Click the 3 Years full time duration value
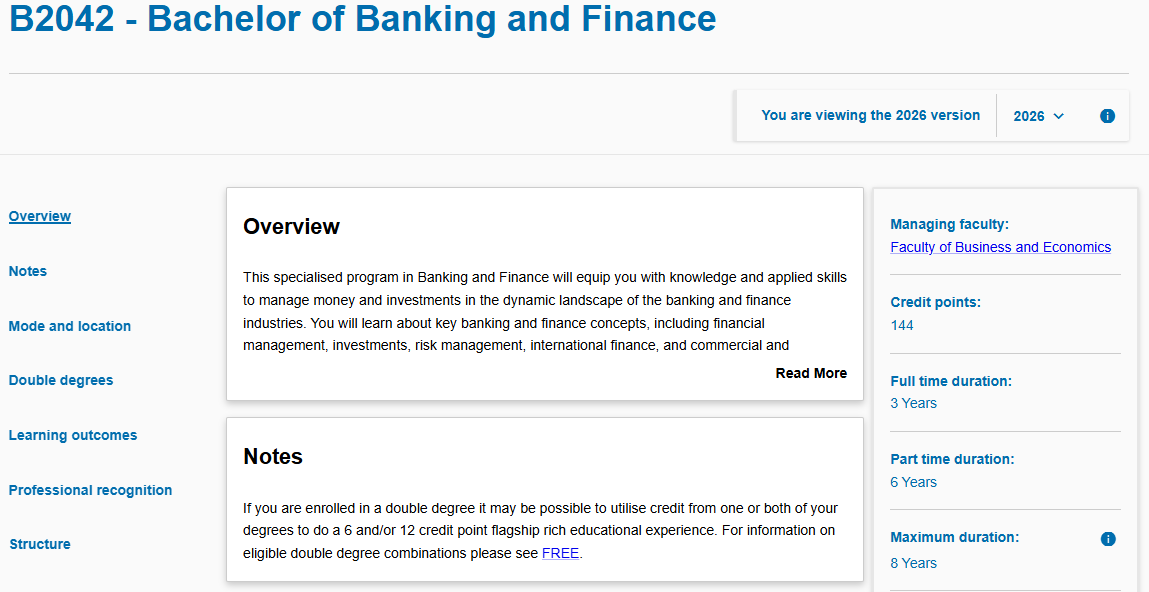The image size is (1149, 592). click(913, 403)
